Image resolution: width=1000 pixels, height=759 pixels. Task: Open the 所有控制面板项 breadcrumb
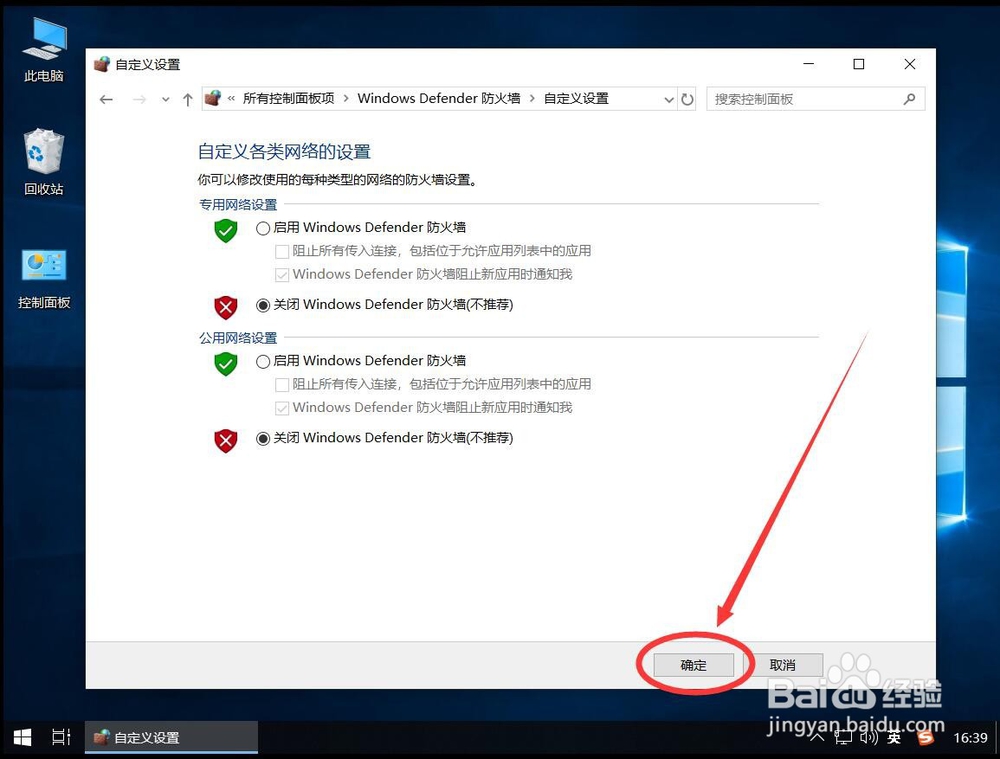click(288, 98)
